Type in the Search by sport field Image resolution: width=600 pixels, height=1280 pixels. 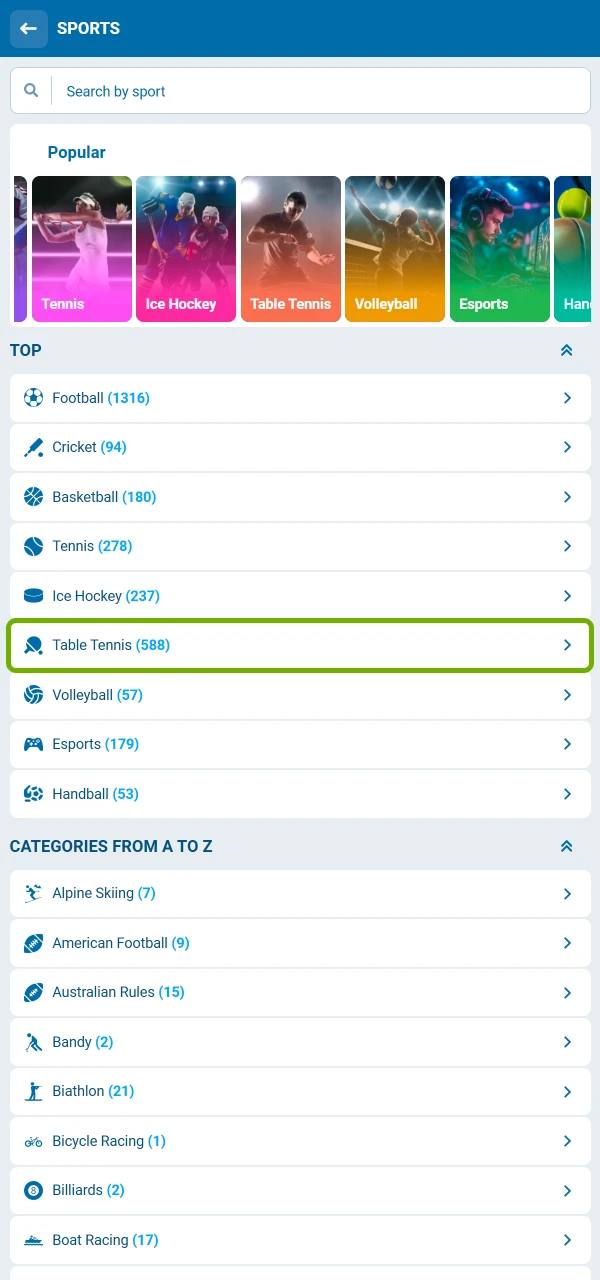320,91
